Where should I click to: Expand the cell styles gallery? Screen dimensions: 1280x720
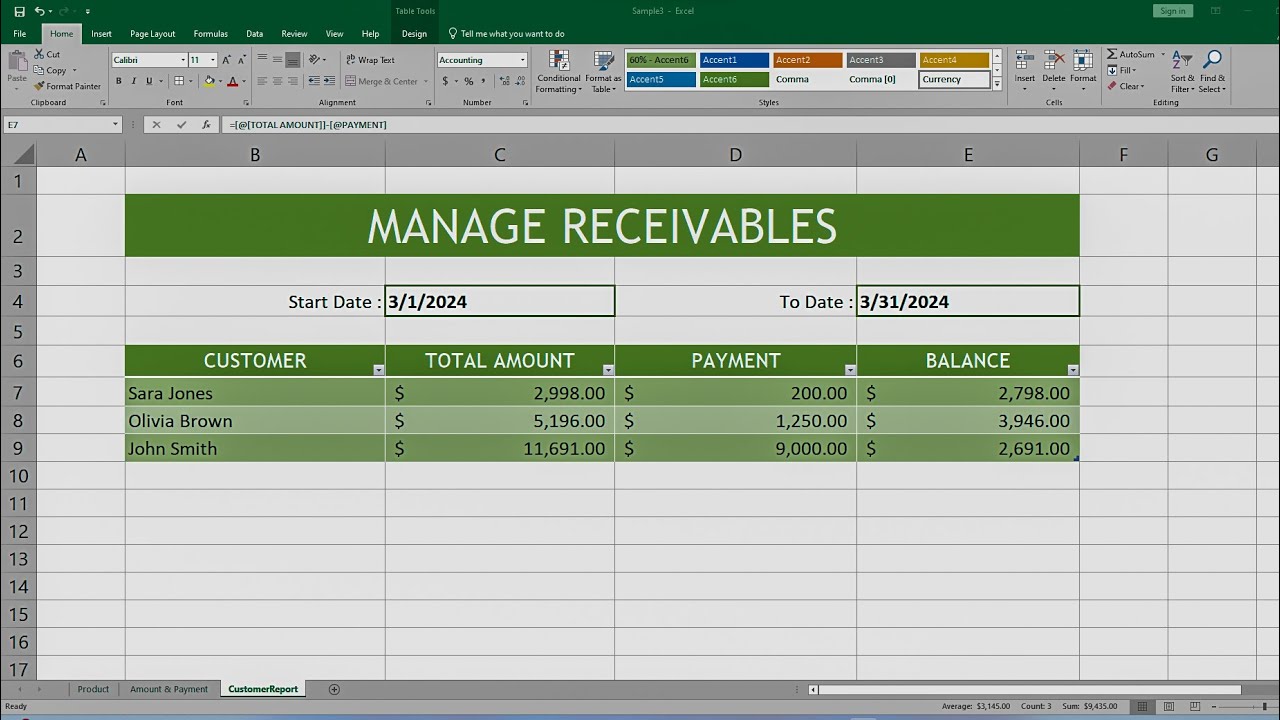(997, 85)
